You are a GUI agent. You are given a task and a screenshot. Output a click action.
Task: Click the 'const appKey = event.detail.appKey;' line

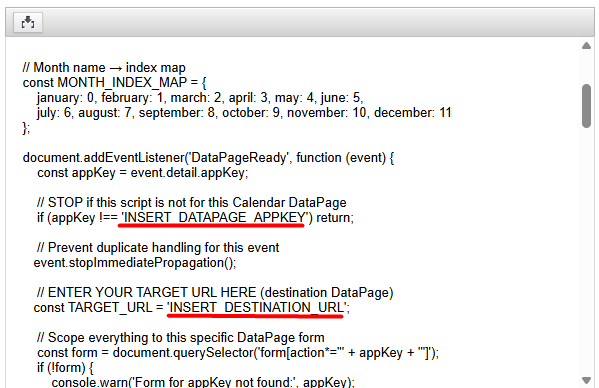(x=142, y=173)
